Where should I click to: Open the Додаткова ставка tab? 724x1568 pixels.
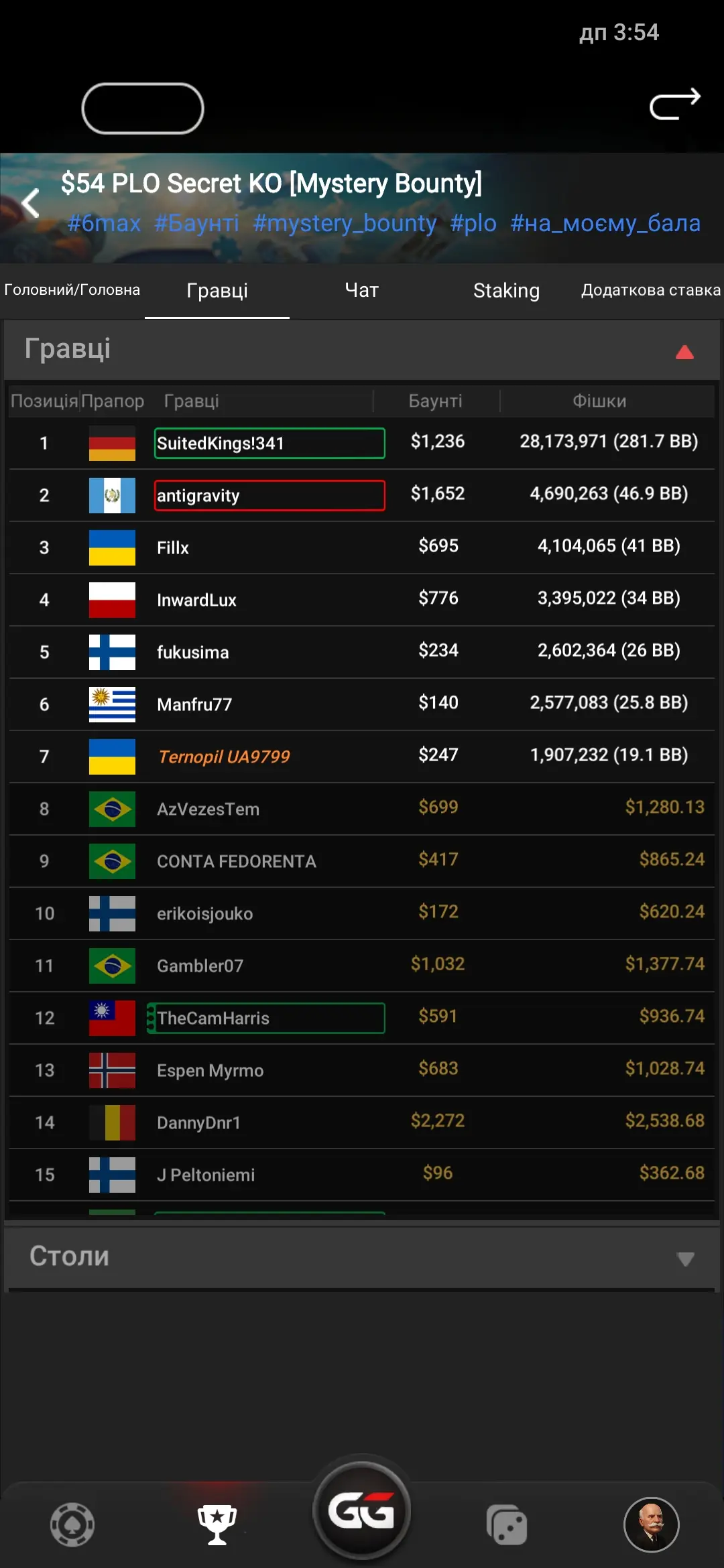pos(651,290)
